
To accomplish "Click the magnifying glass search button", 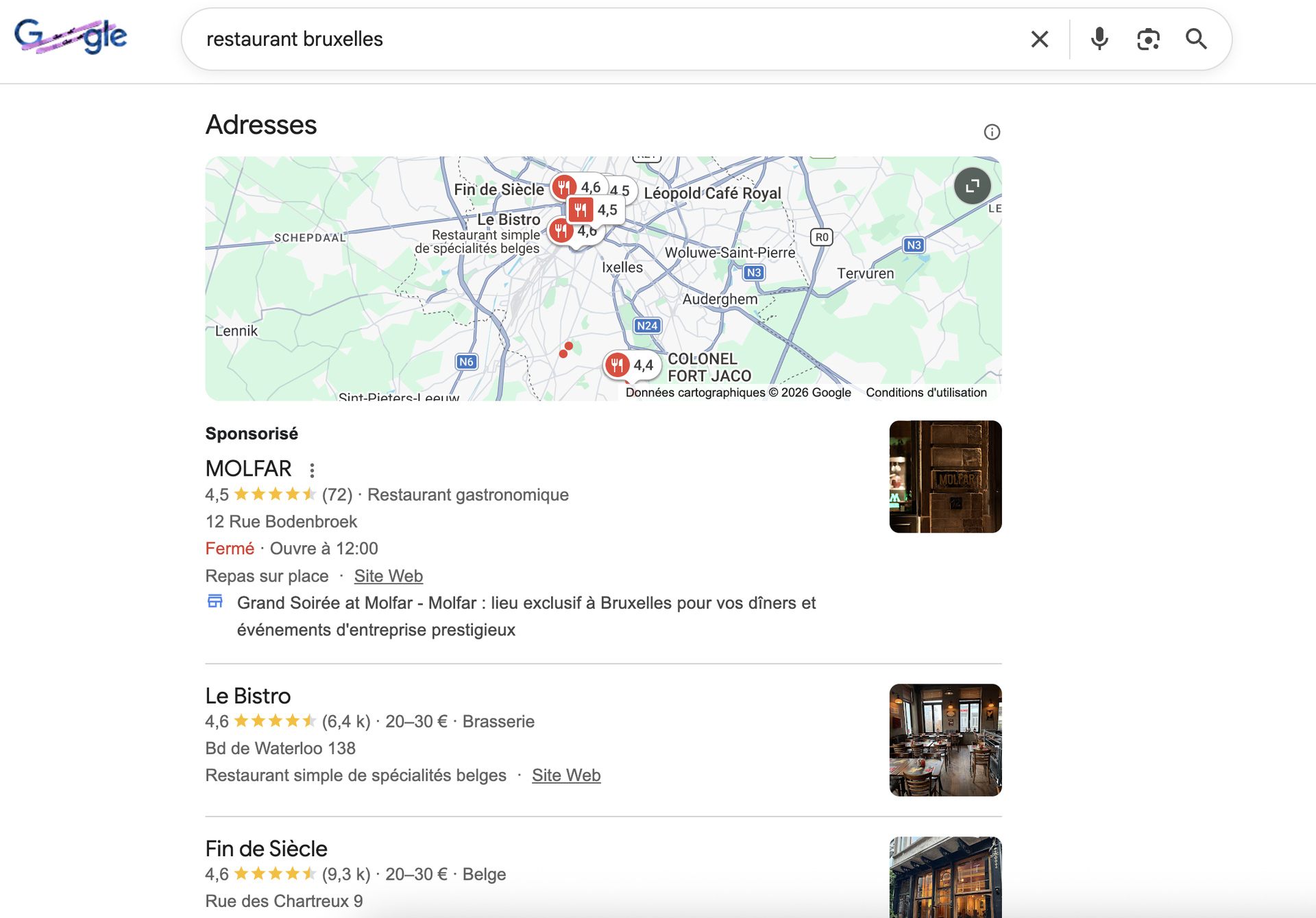I will (x=1196, y=39).
